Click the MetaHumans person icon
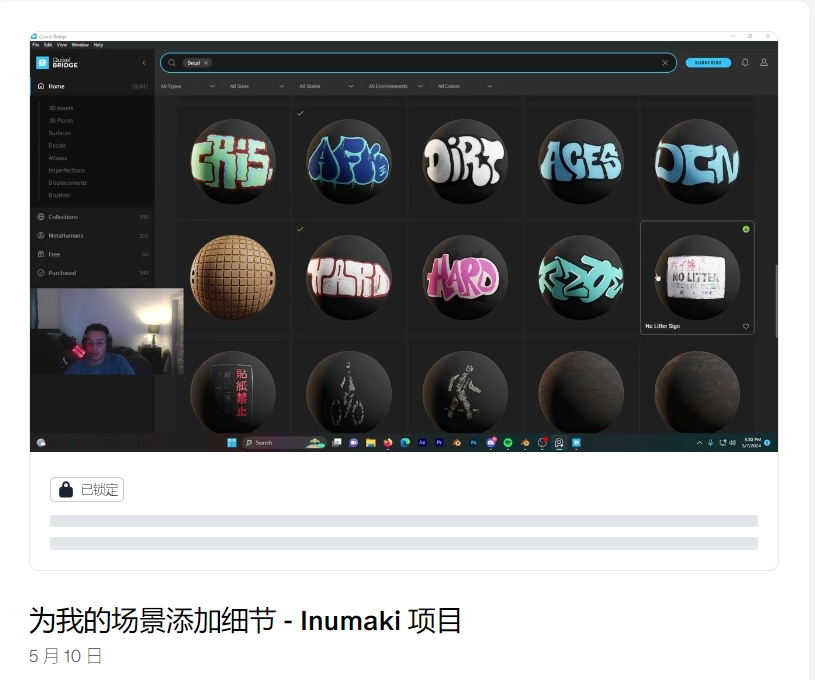The height and width of the screenshot is (680, 815). (41, 236)
